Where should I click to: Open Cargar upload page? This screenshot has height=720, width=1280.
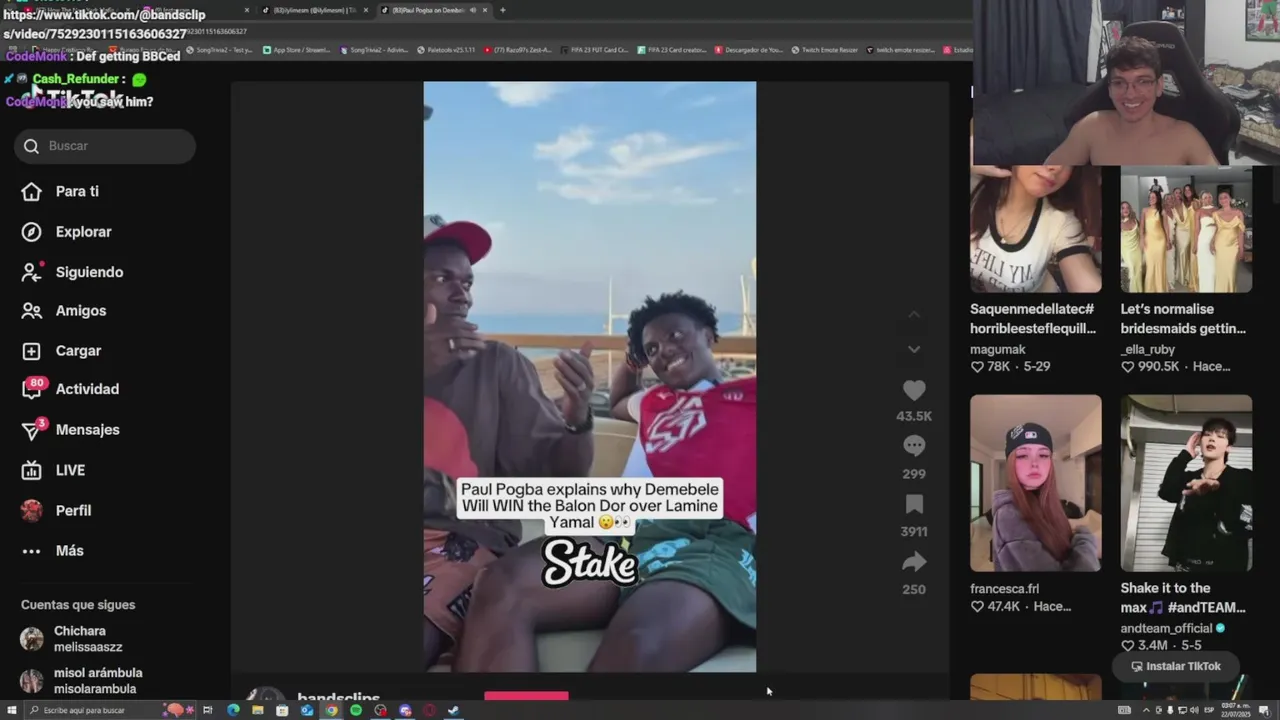[61, 351]
